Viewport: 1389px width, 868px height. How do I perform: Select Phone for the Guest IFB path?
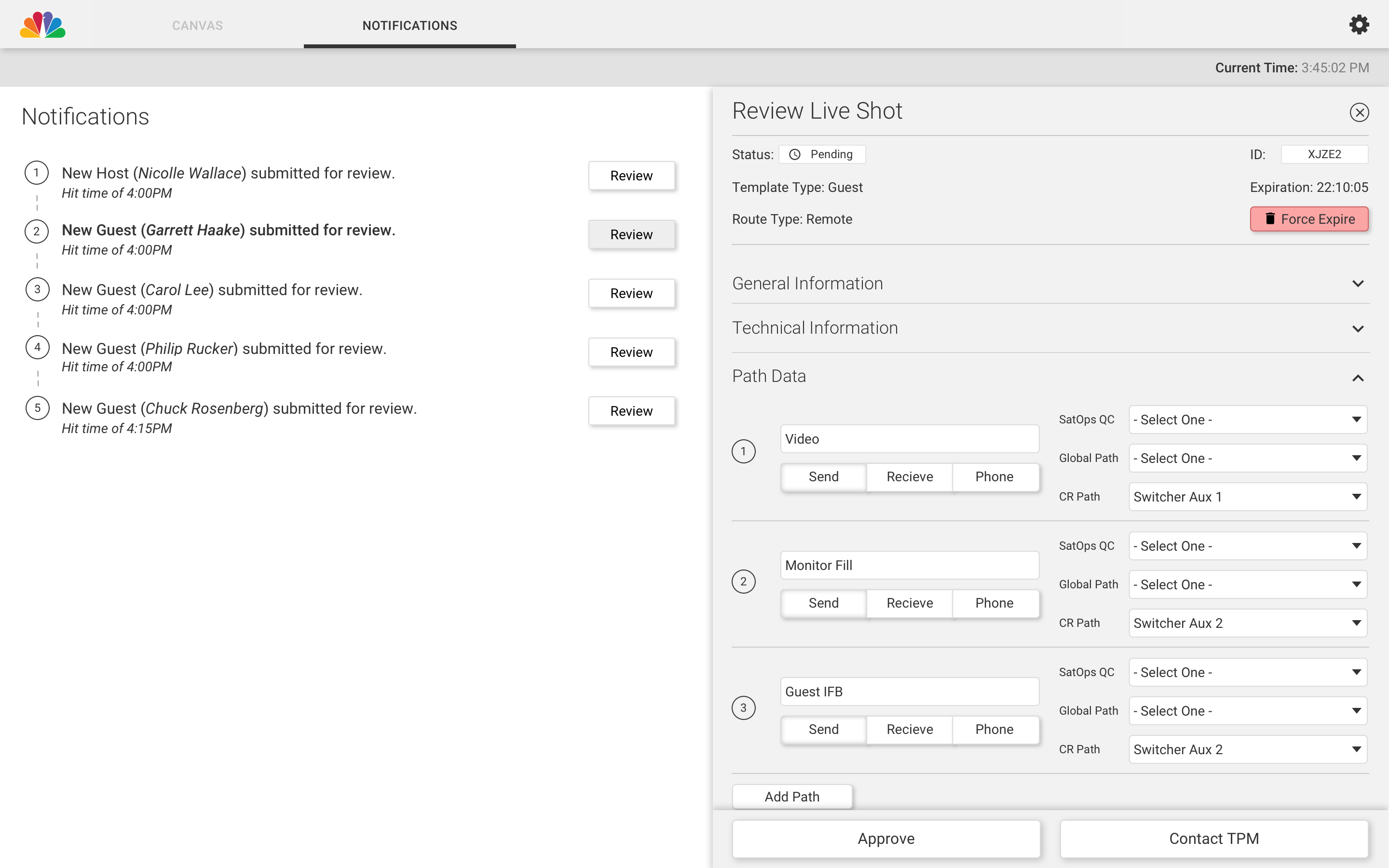coord(994,729)
